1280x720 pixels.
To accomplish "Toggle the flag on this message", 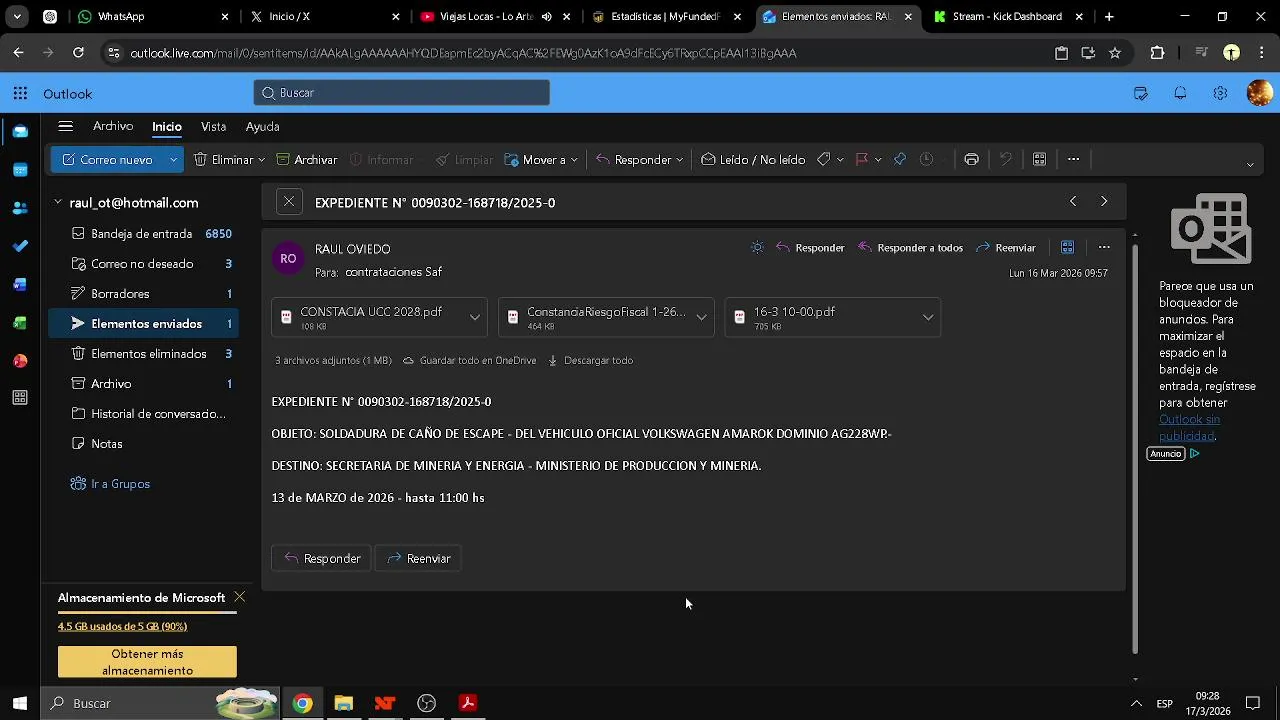I will point(861,160).
